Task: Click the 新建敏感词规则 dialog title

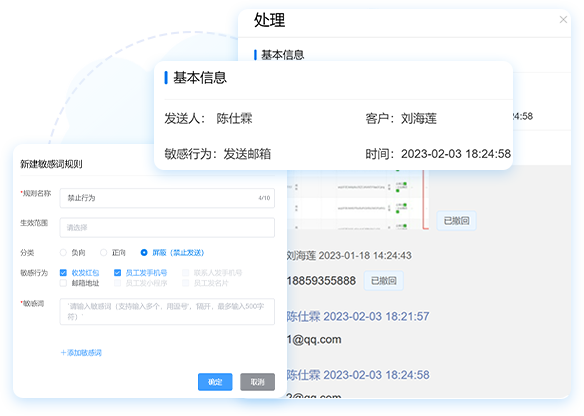Action: click(51, 164)
